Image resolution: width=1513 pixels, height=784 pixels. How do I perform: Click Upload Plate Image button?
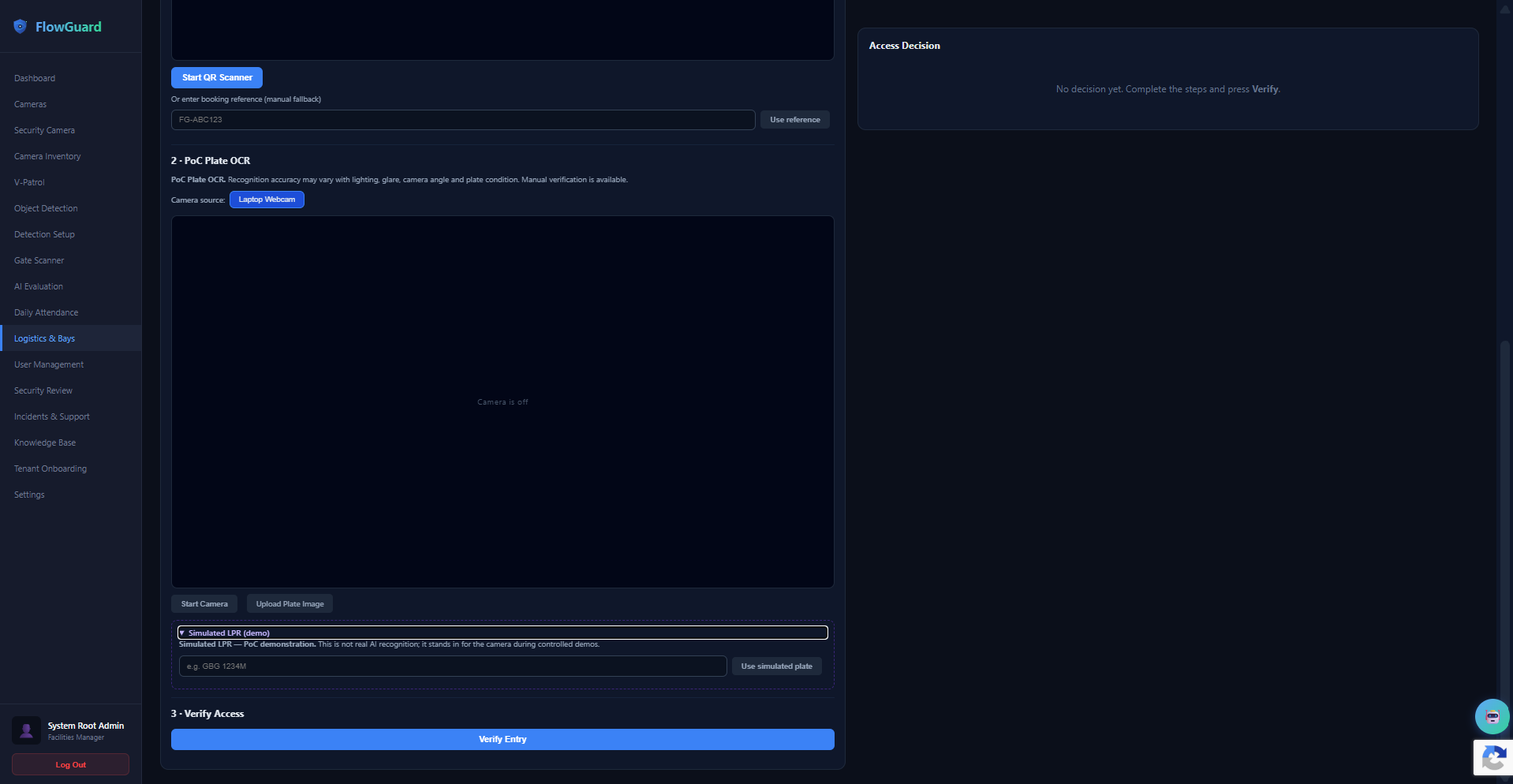[x=290, y=604]
